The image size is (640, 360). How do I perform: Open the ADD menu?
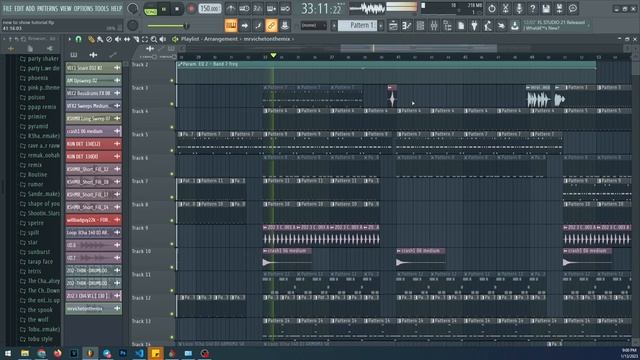tap(31, 8)
